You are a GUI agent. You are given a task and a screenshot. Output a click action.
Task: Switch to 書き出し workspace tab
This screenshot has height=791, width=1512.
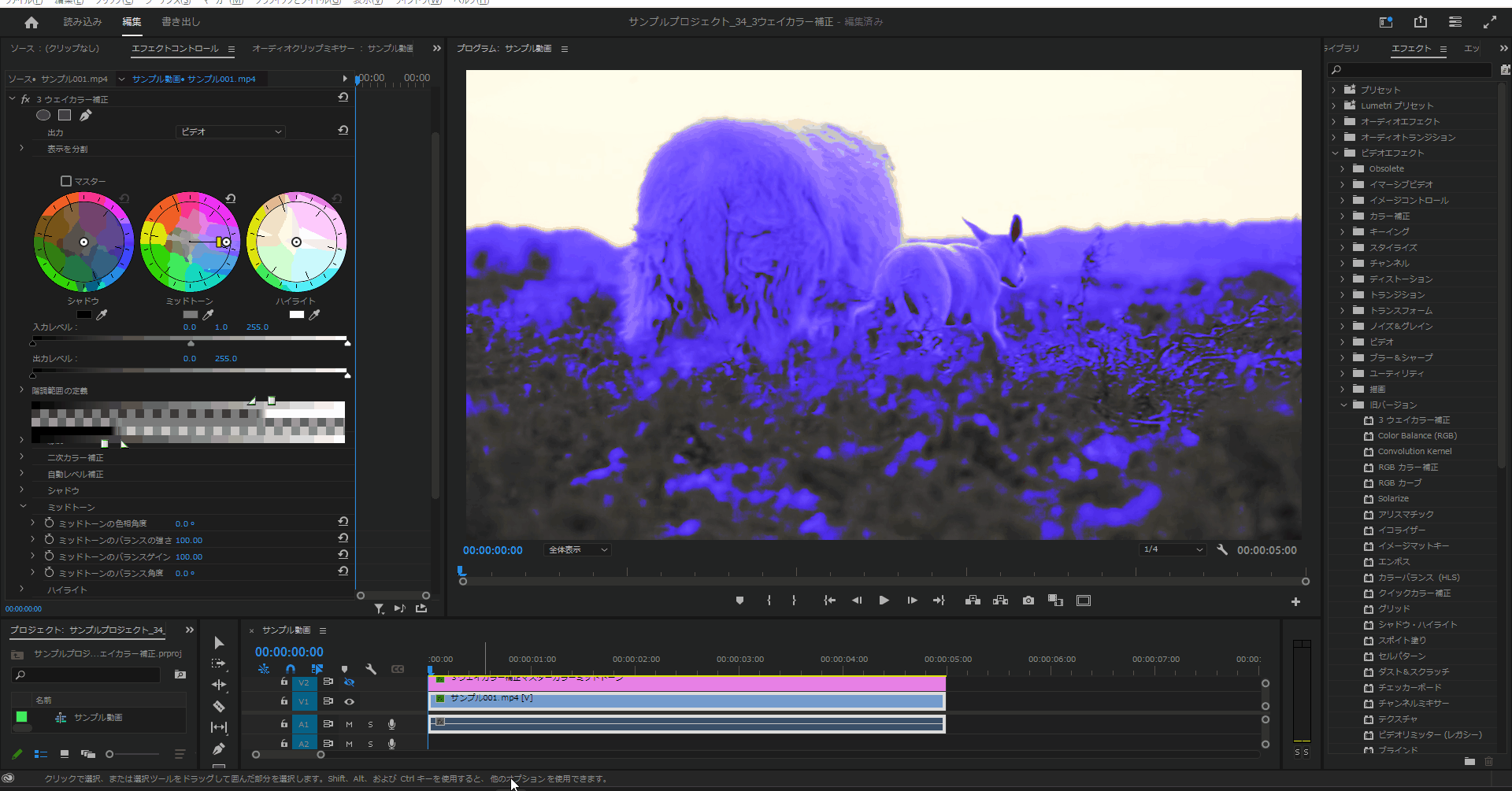pos(181,22)
